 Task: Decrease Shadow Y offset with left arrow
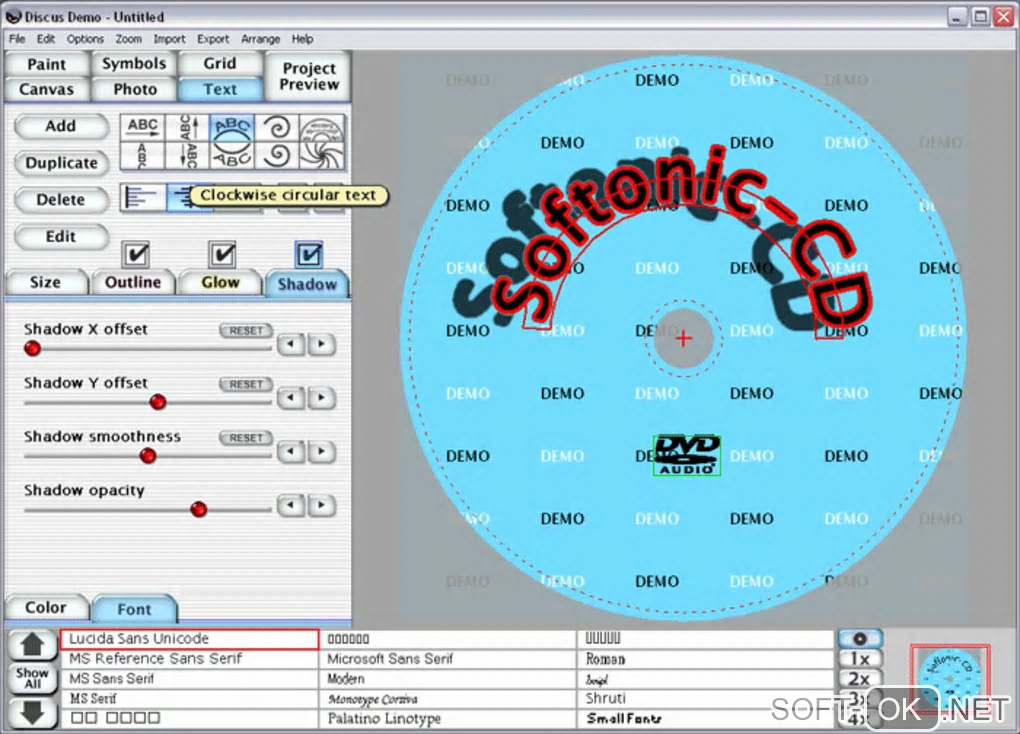[291, 398]
